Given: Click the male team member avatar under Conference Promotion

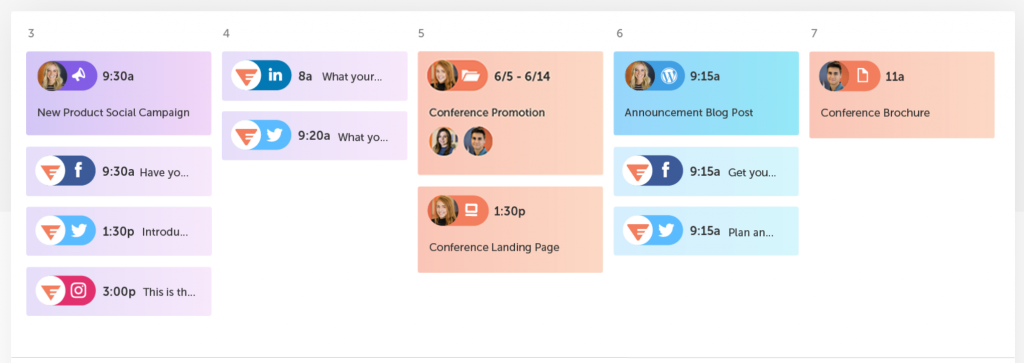Looking at the screenshot, I should (478, 141).
